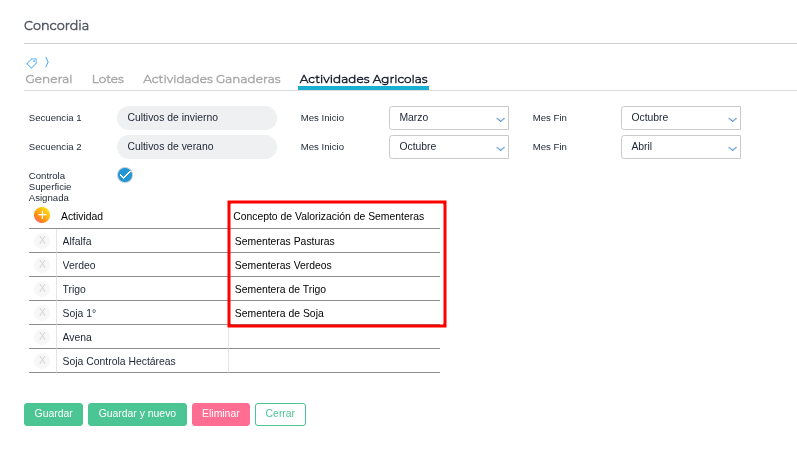Open Secuencia 2 Mes Inicio dropdown (Octubre)
Screen dimensions: 797x459
pos(448,147)
